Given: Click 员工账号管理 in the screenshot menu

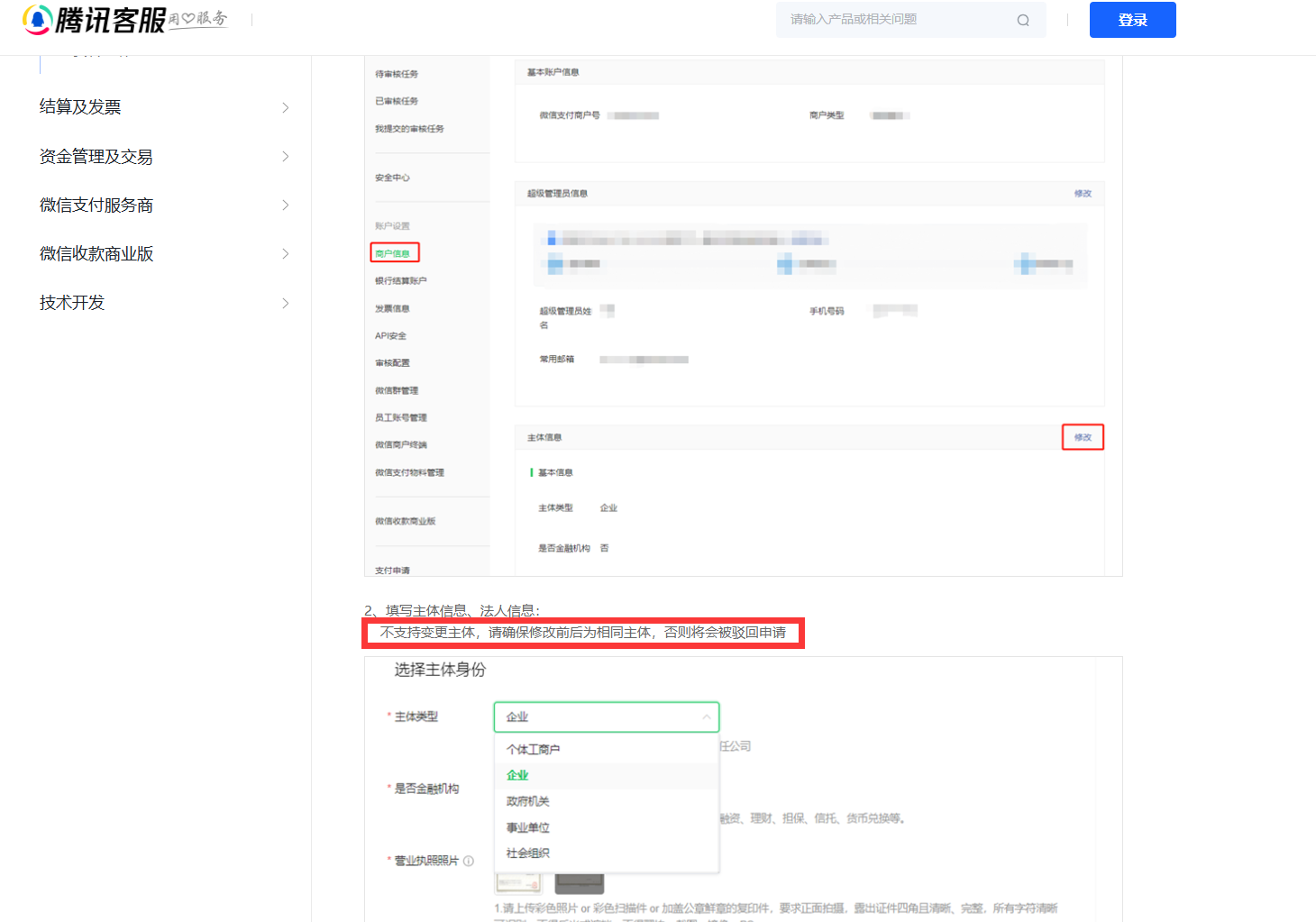Looking at the screenshot, I should pyautogui.click(x=401, y=417).
